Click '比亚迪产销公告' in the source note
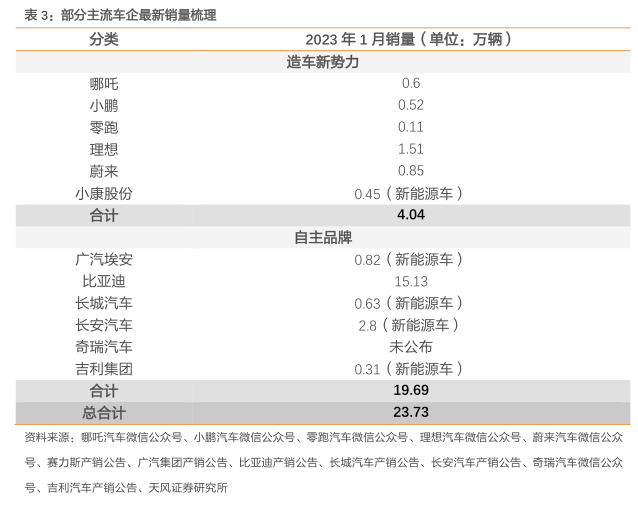This screenshot has width=638, height=508. tap(278, 463)
